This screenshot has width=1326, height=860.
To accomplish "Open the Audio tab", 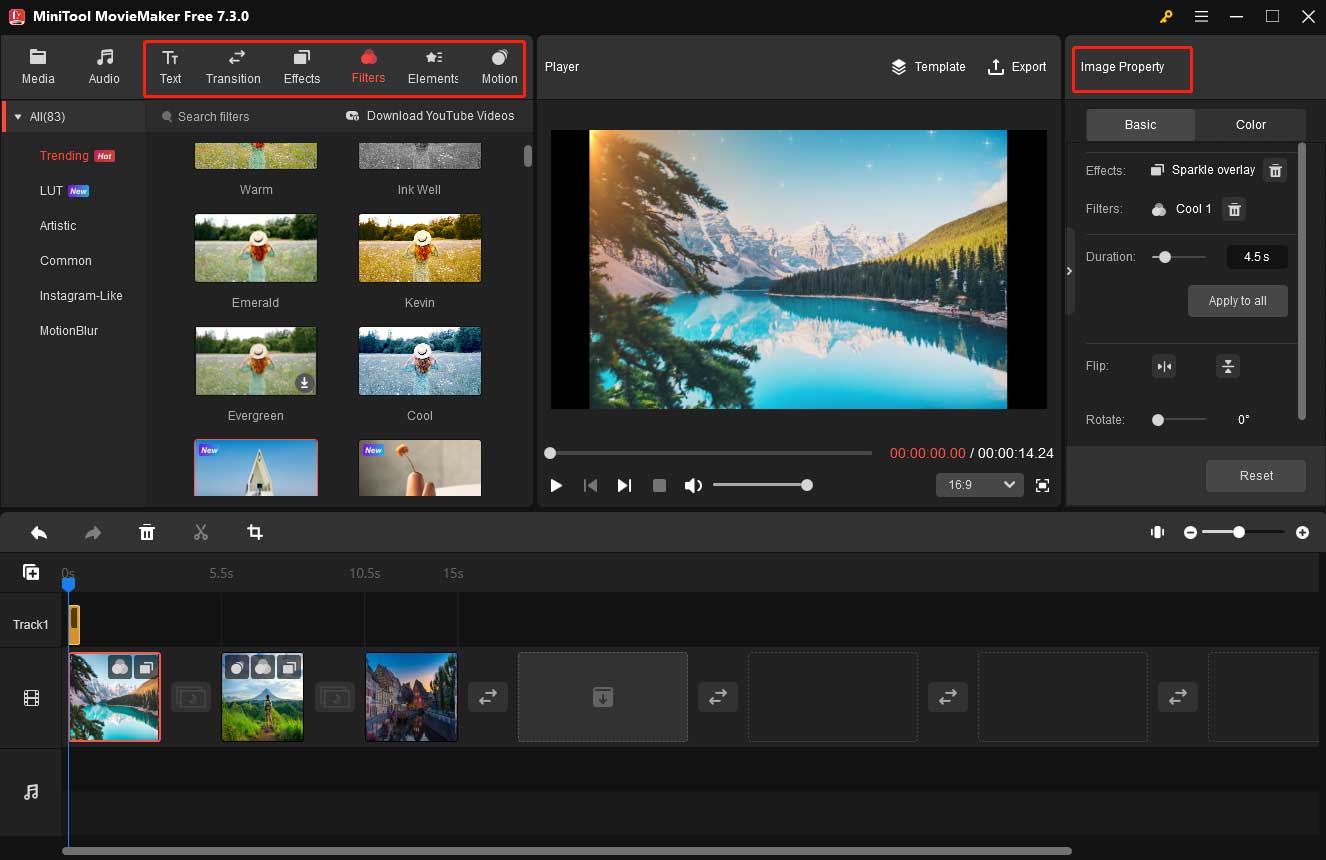I will coord(104,66).
